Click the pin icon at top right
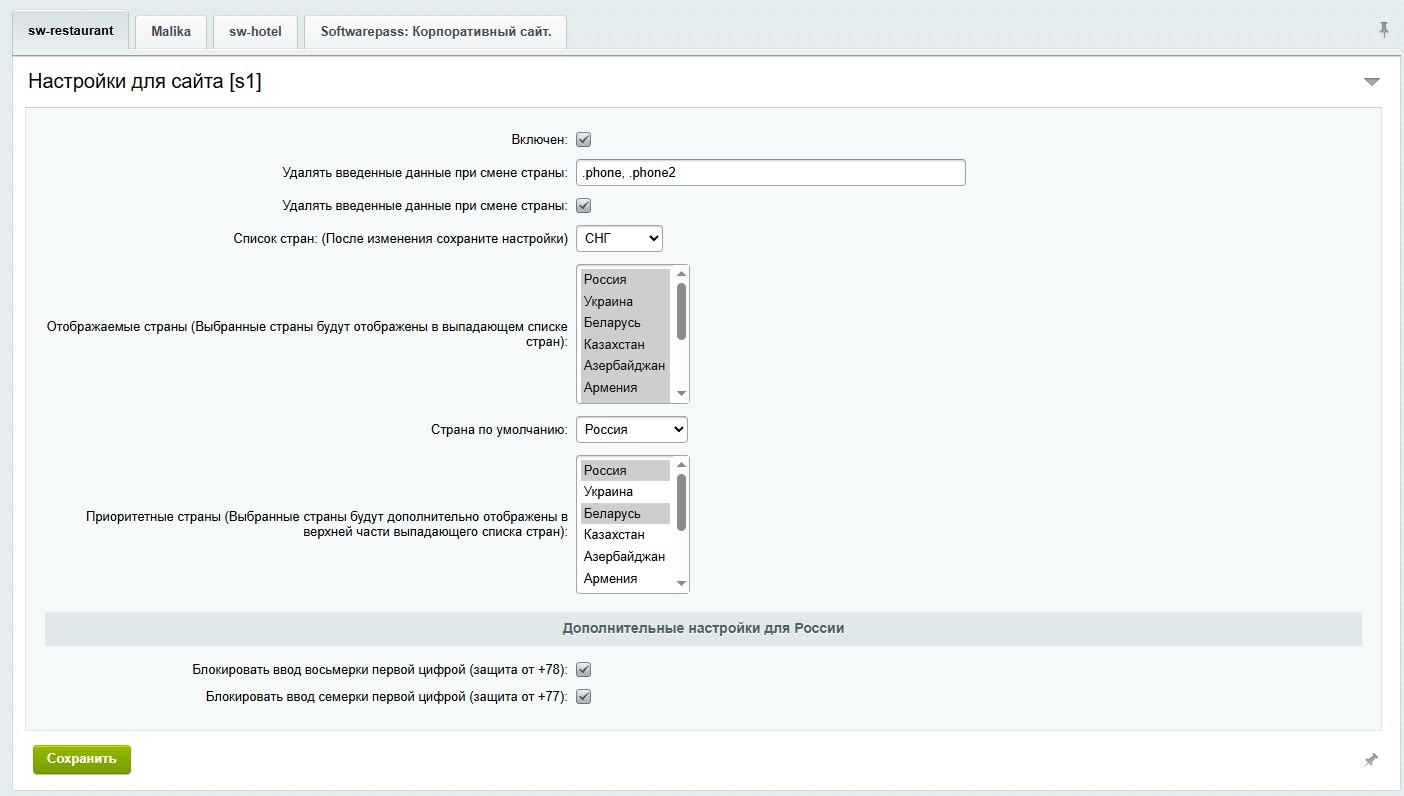 1384,30
